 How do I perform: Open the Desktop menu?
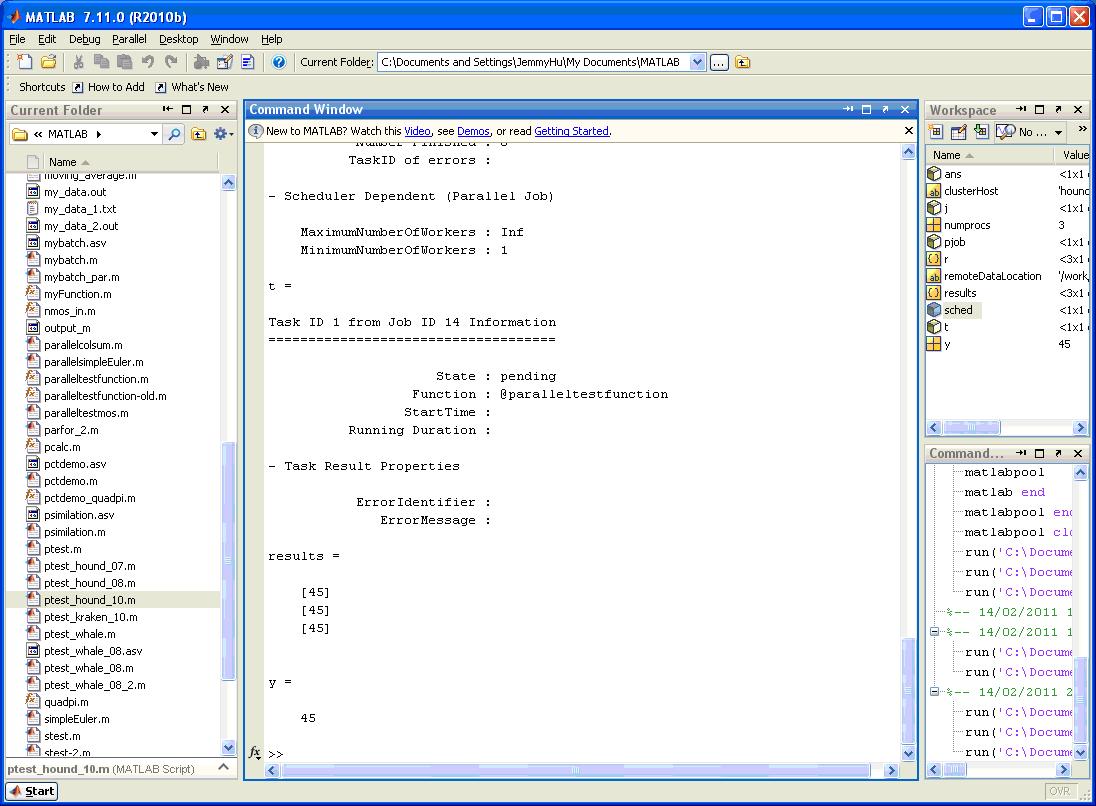coord(178,39)
